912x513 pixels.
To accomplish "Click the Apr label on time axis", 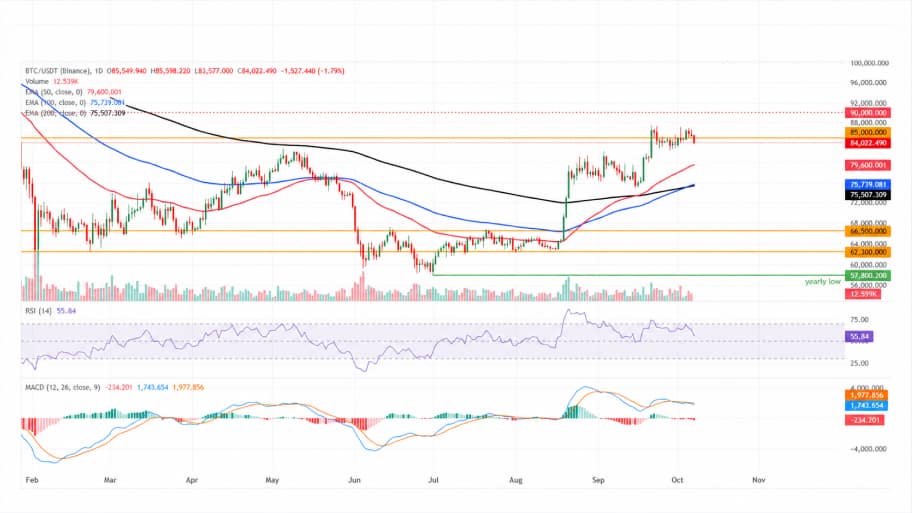I will click(x=191, y=480).
